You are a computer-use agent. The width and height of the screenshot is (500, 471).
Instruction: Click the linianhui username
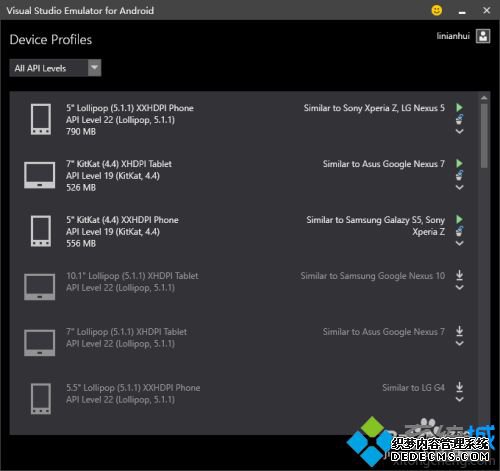pyautogui.click(x=453, y=36)
